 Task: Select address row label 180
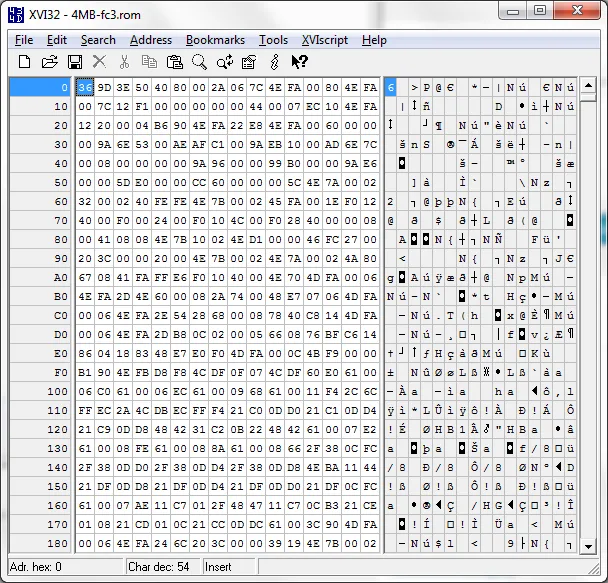click(x=40, y=543)
